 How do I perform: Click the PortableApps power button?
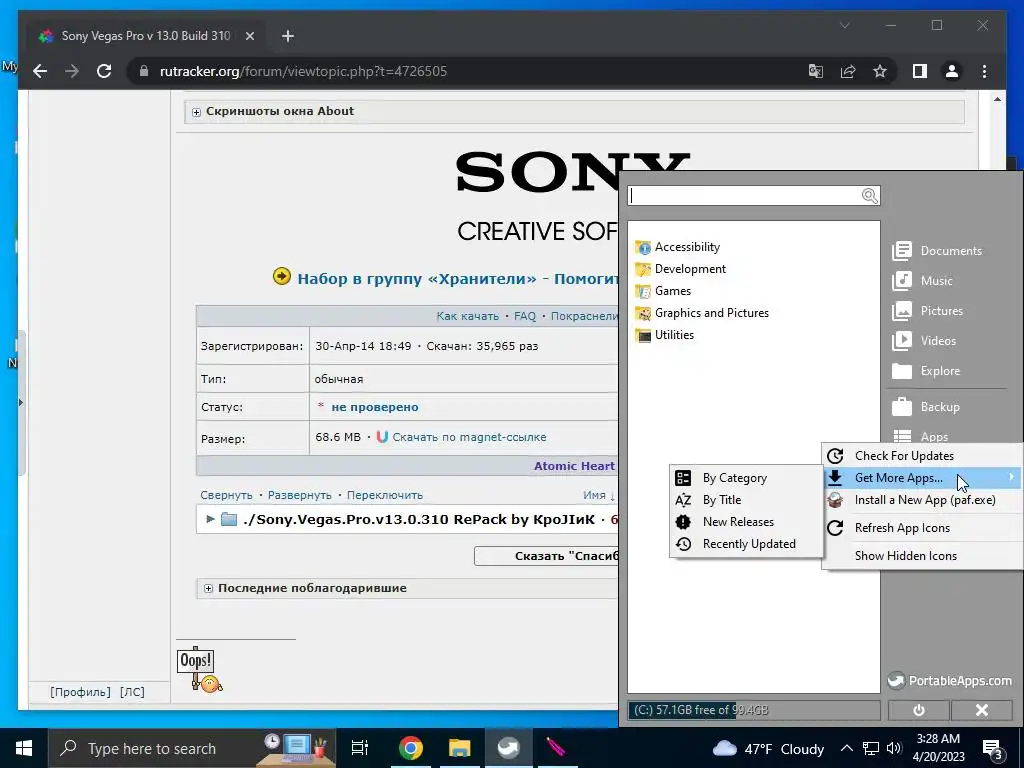coord(918,711)
